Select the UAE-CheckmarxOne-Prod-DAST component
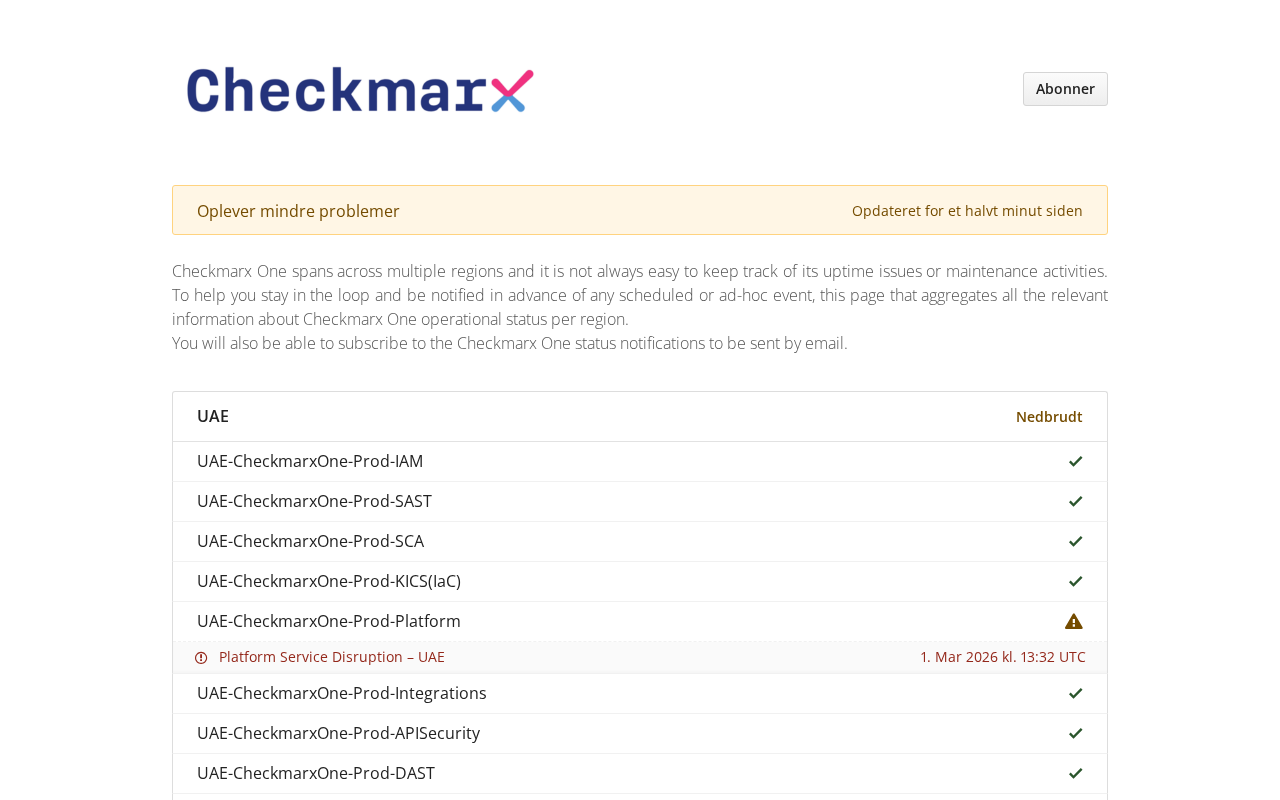Screen dimensions: 1280x800 click(x=316, y=773)
